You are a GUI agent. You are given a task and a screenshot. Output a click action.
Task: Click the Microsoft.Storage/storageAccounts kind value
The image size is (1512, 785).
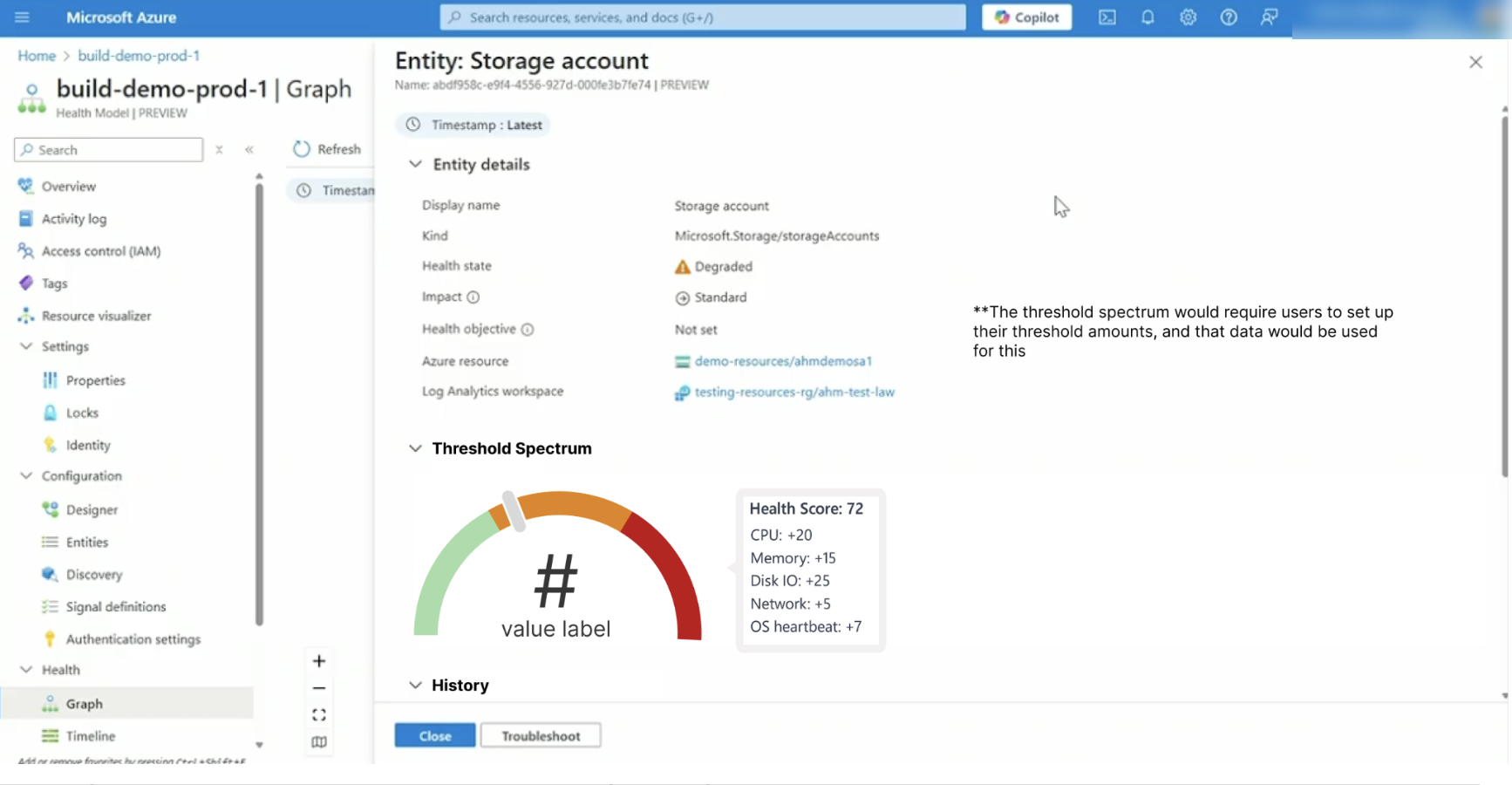pos(777,236)
